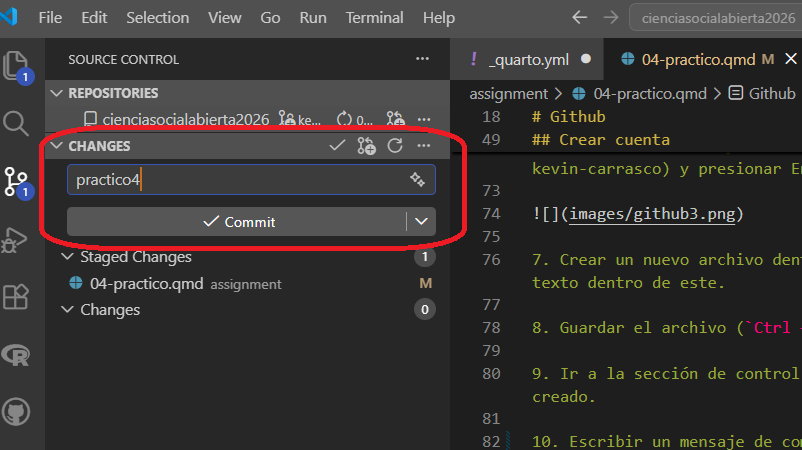Click the checkmark icon in Changes header
Viewport: 802px width, 450px height.
pos(338,146)
